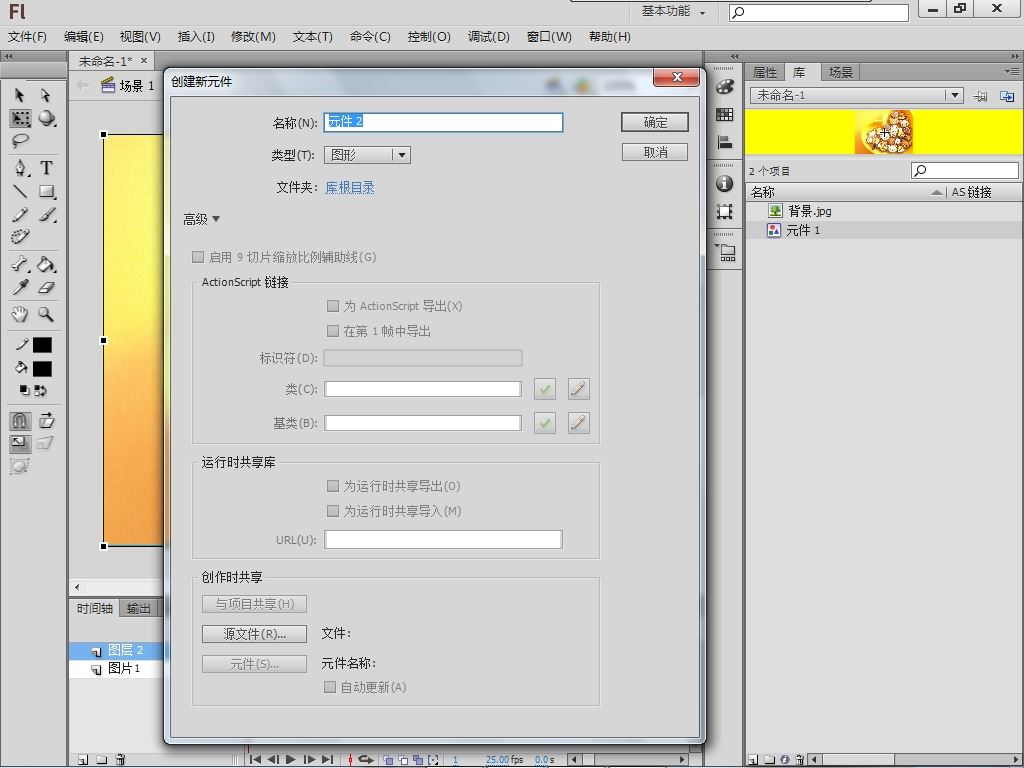This screenshot has width=1024, height=768.
Task: Click the black default colors icon
Action: (24, 390)
